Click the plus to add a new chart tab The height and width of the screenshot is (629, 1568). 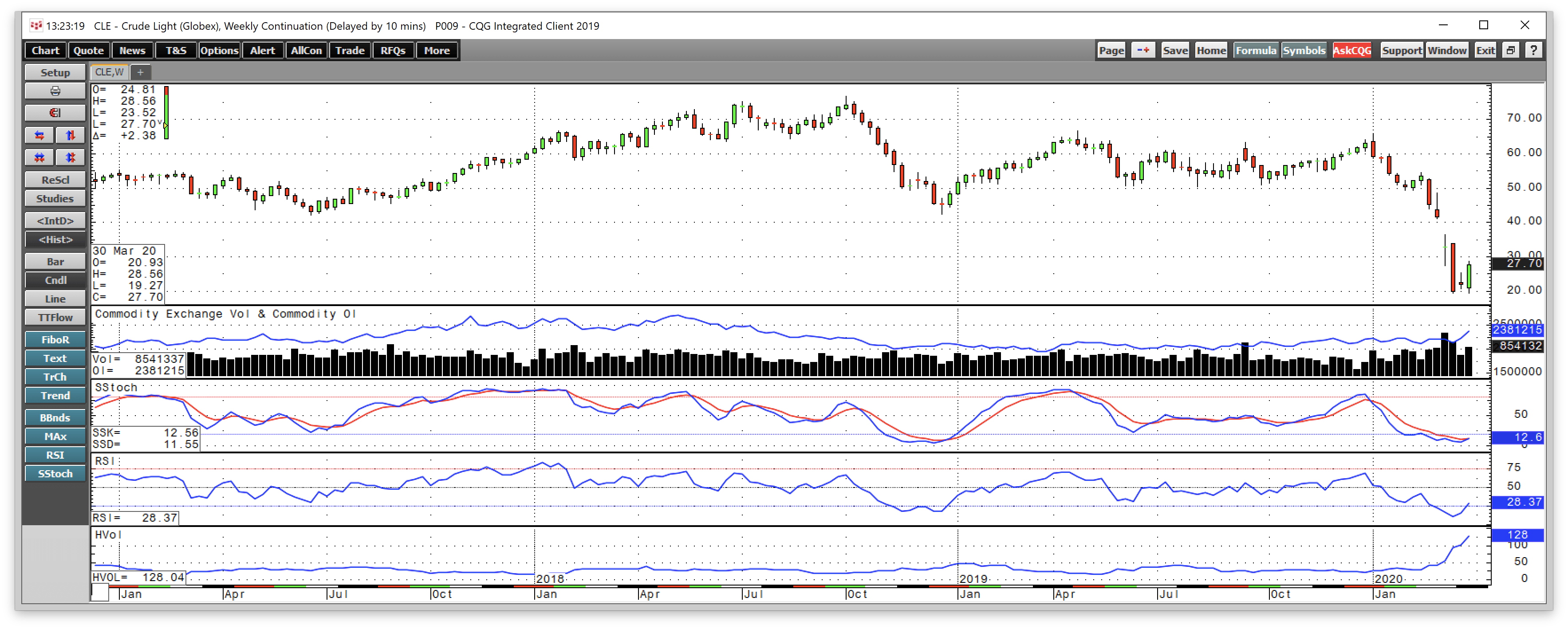(140, 72)
